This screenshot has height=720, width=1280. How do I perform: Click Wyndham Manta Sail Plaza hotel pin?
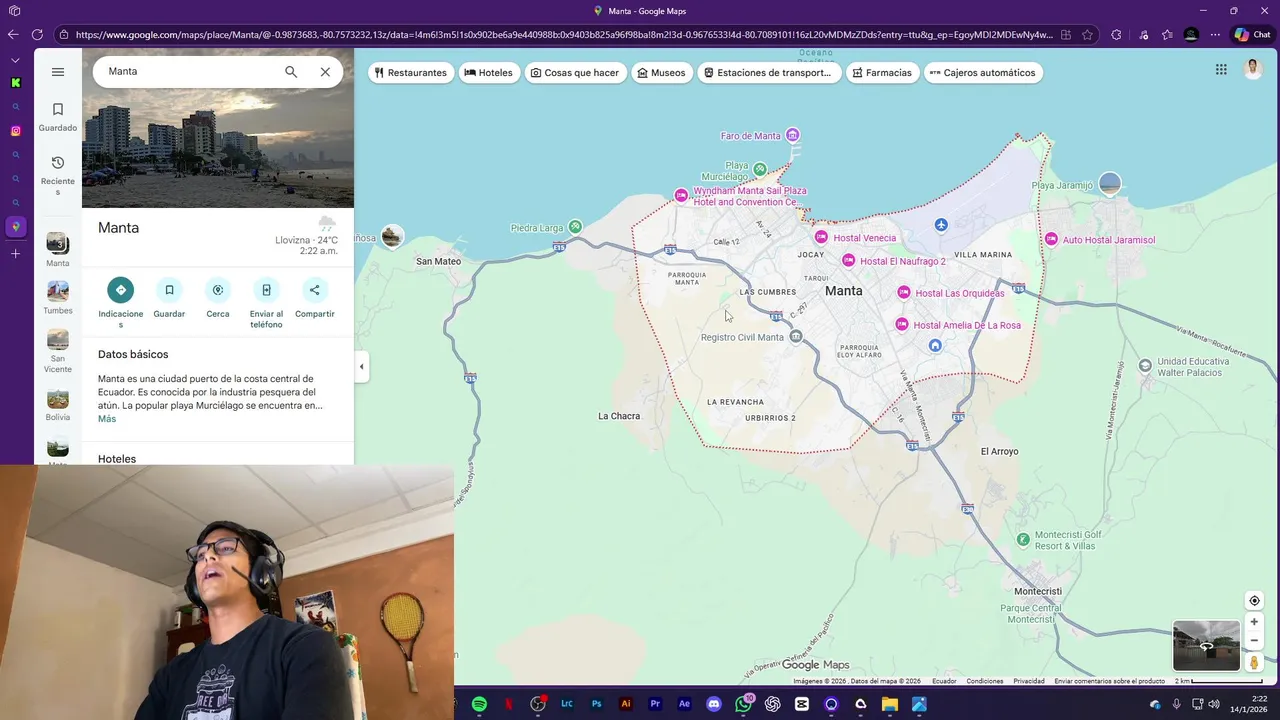(x=681, y=196)
